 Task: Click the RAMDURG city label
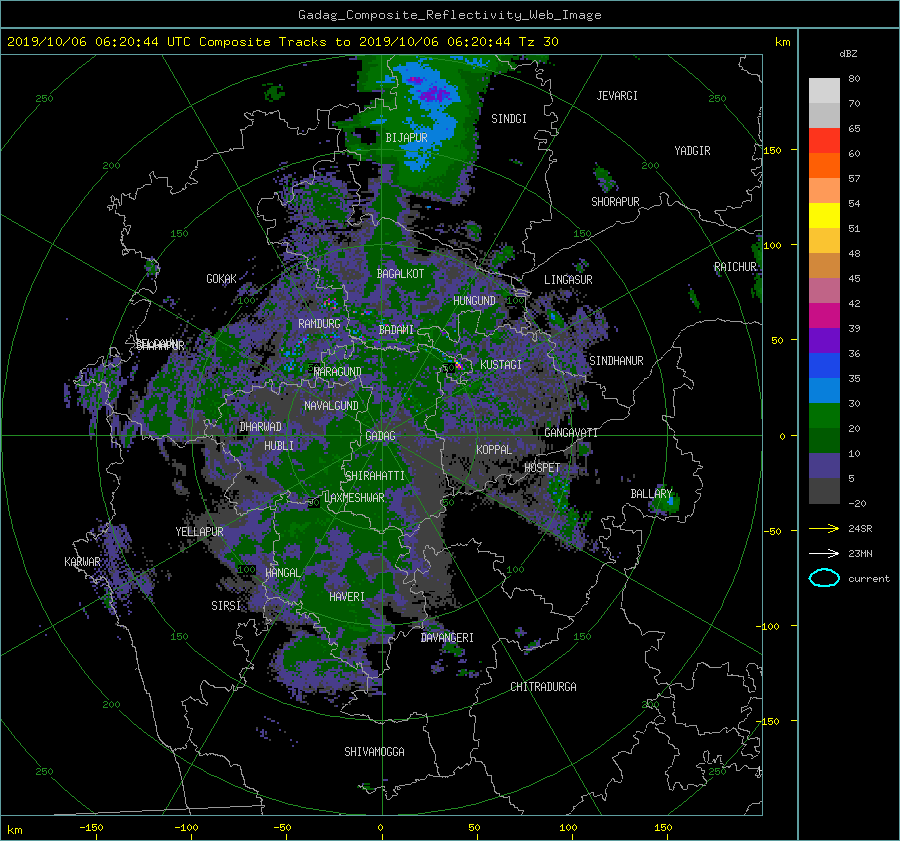(x=319, y=324)
